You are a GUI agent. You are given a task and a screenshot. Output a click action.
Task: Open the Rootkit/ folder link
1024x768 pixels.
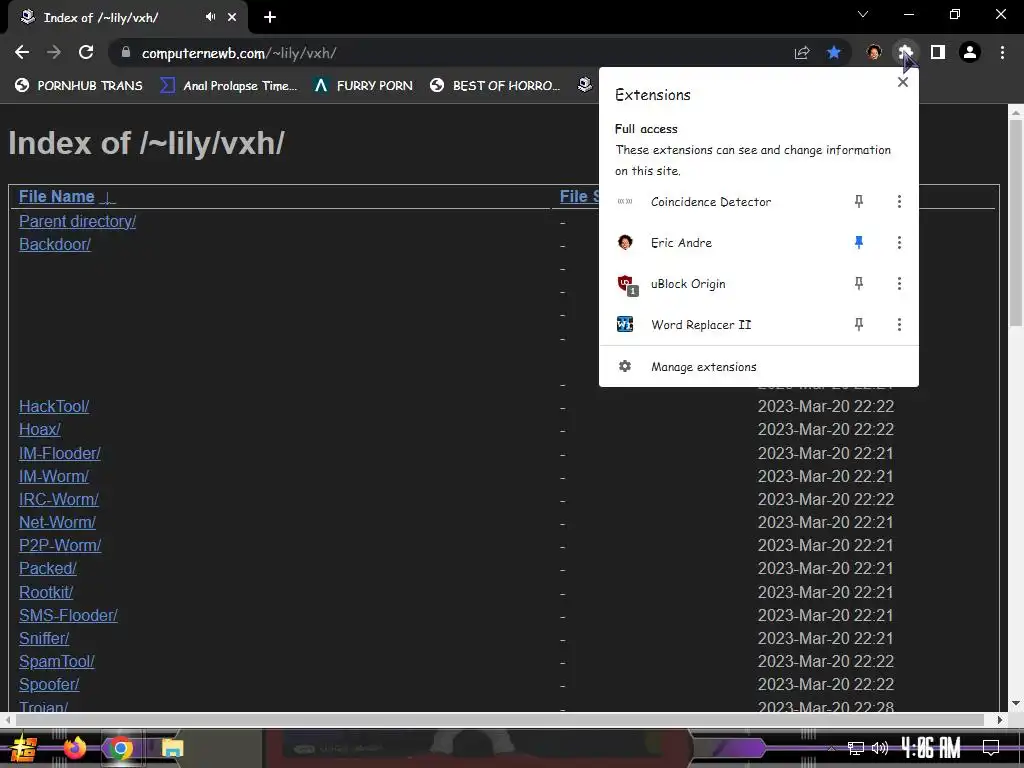tap(46, 592)
